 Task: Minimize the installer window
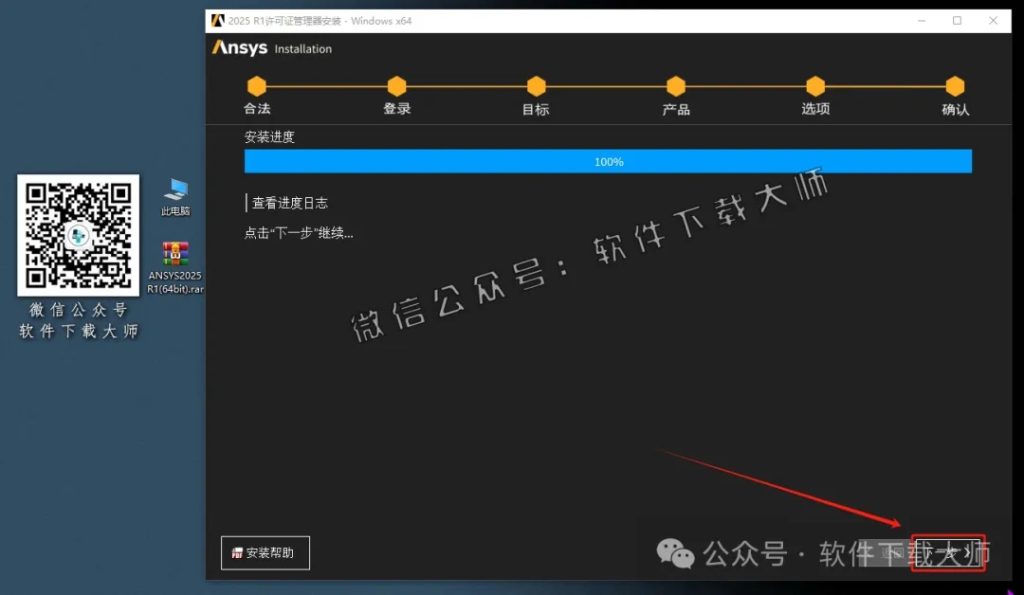(x=921, y=20)
